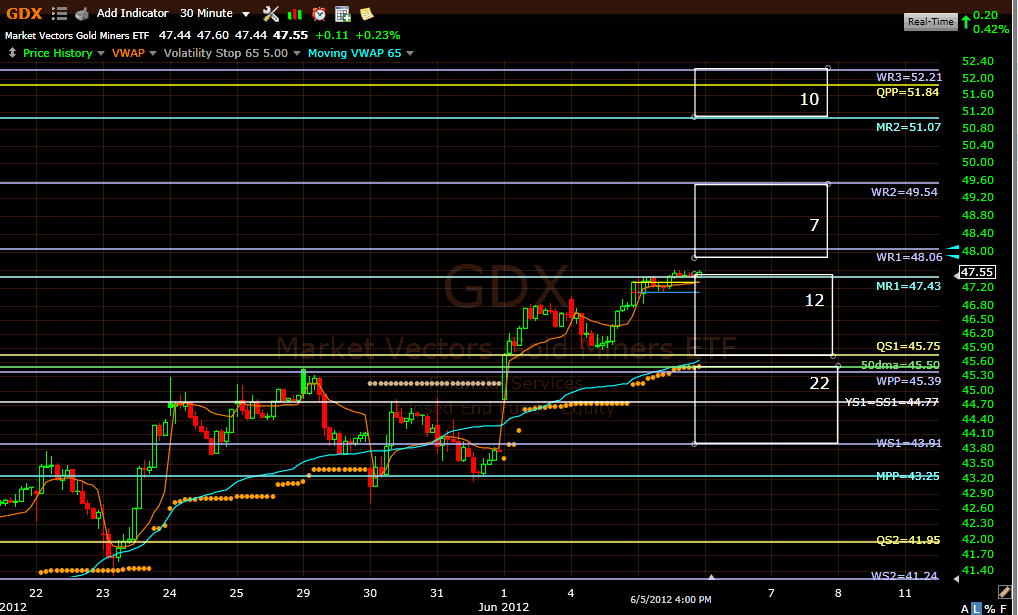Click the WS2=41.24 pivot label

(x=904, y=576)
